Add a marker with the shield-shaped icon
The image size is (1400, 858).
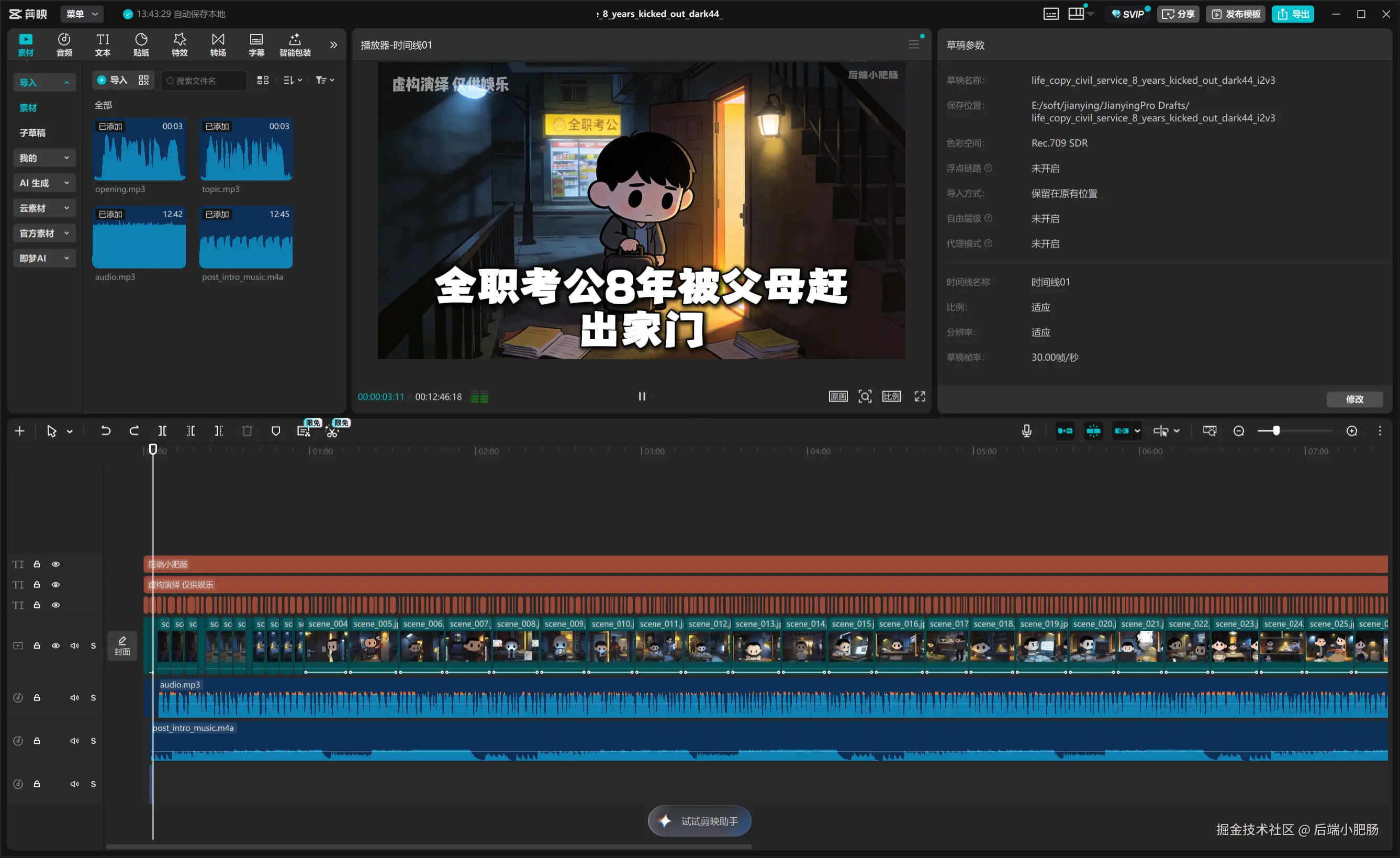[276, 431]
